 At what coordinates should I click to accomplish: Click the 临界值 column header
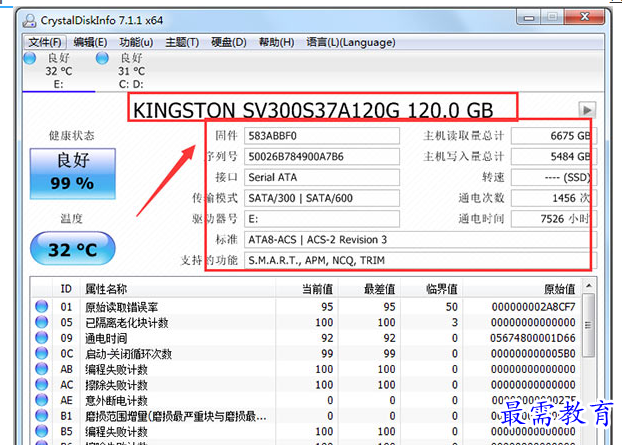pos(432,289)
